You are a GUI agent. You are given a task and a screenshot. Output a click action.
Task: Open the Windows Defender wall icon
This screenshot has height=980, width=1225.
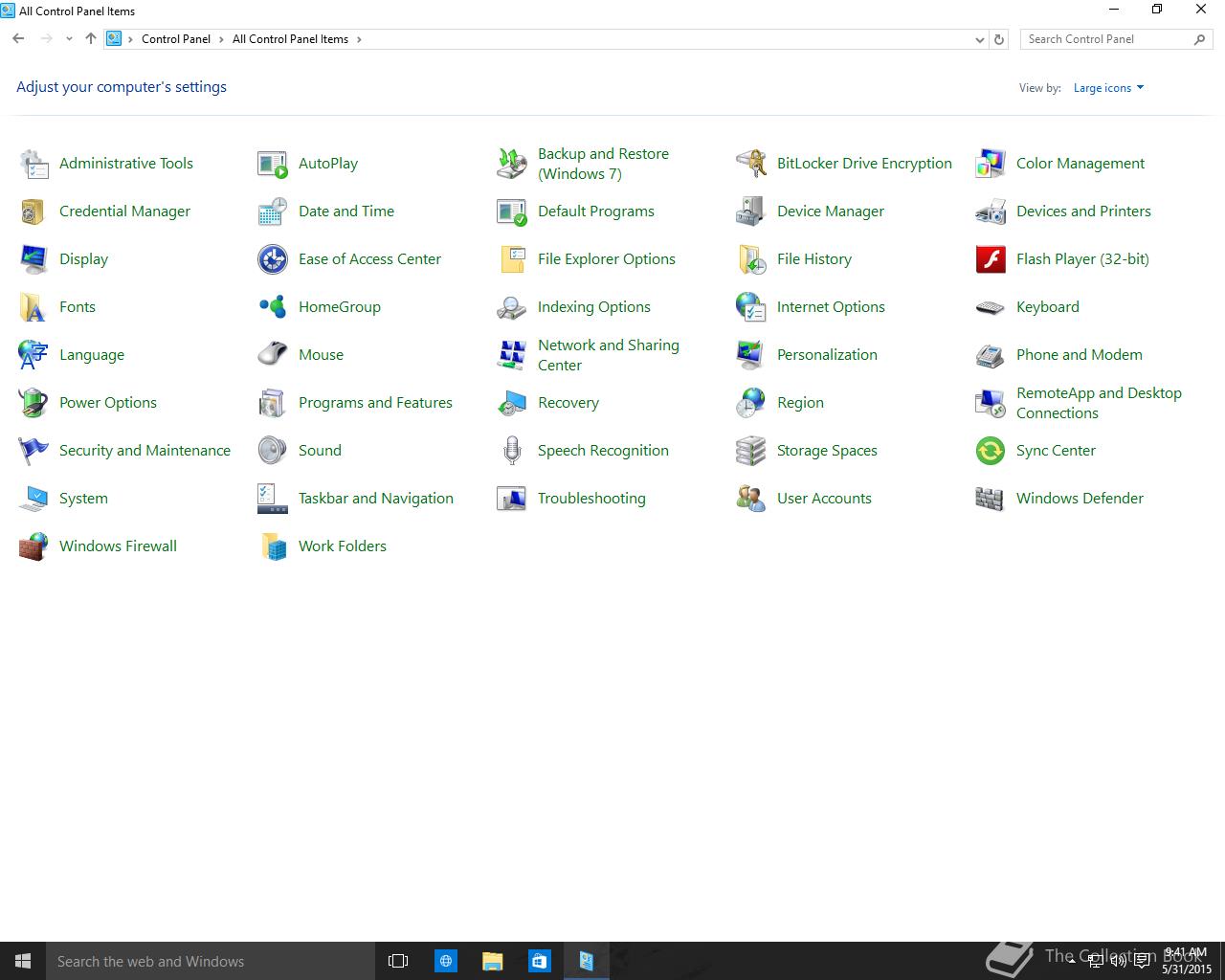tap(991, 499)
